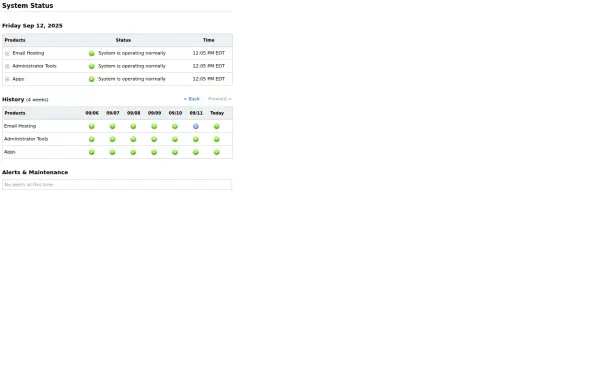Click Apps status icon for 09/06
This screenshot has width=600, height=375.
91,152
